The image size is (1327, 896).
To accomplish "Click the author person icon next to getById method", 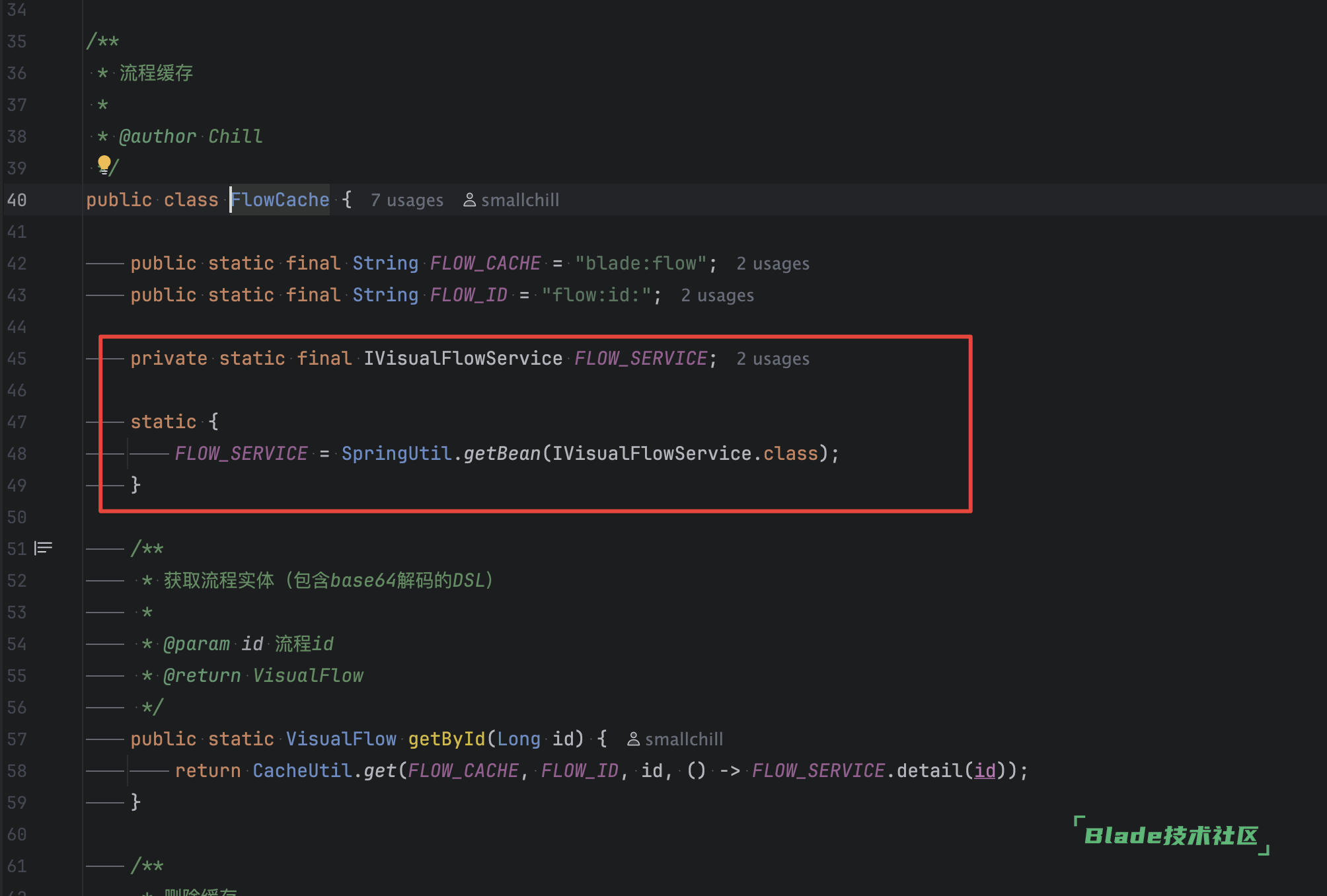I will click(633, 739).
